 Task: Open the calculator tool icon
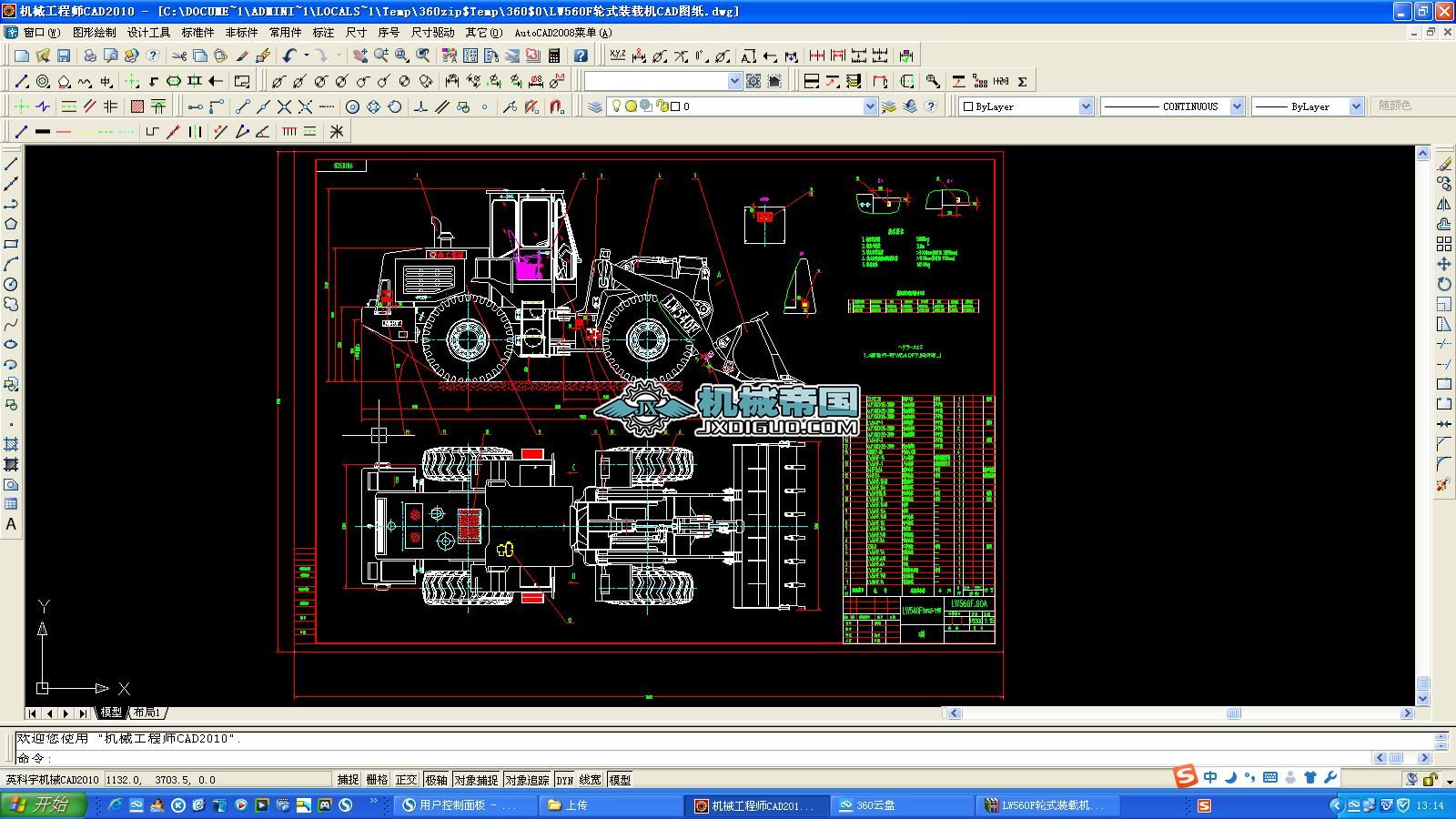click(x=554, y=56)
